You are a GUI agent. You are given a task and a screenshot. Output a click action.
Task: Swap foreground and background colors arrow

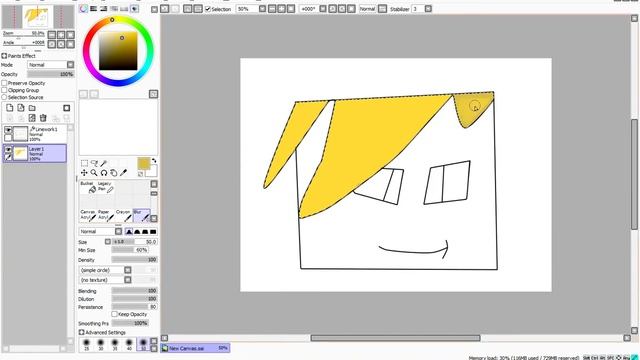click(x=154, y=160)
